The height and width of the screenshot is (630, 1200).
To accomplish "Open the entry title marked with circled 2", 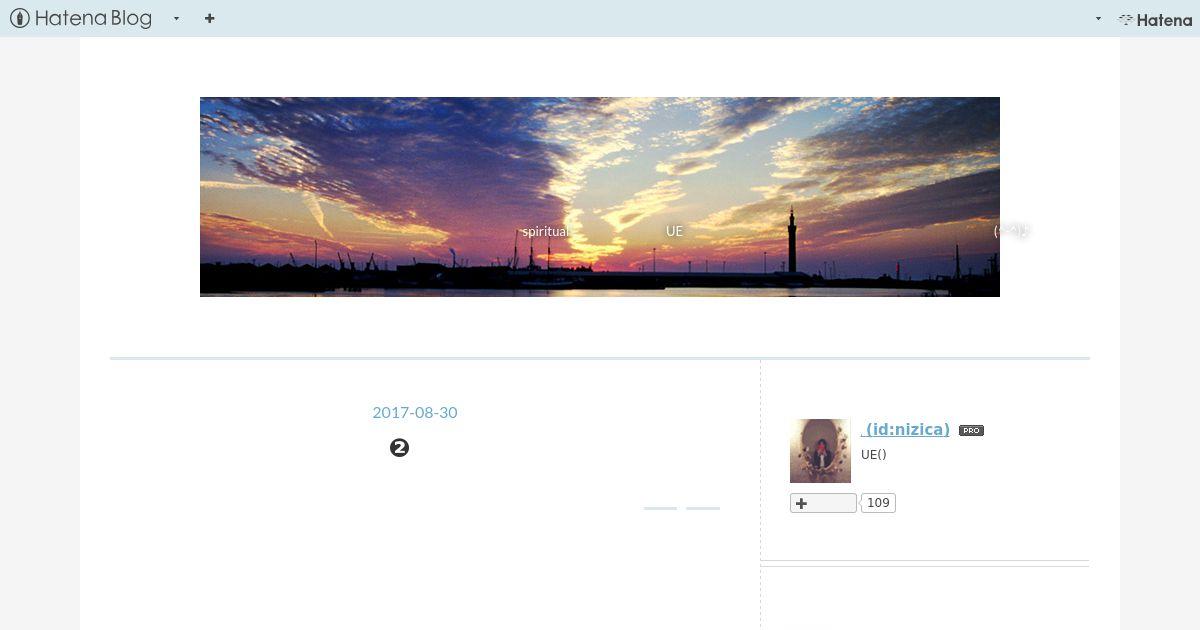I will click(x=399, y=448).
